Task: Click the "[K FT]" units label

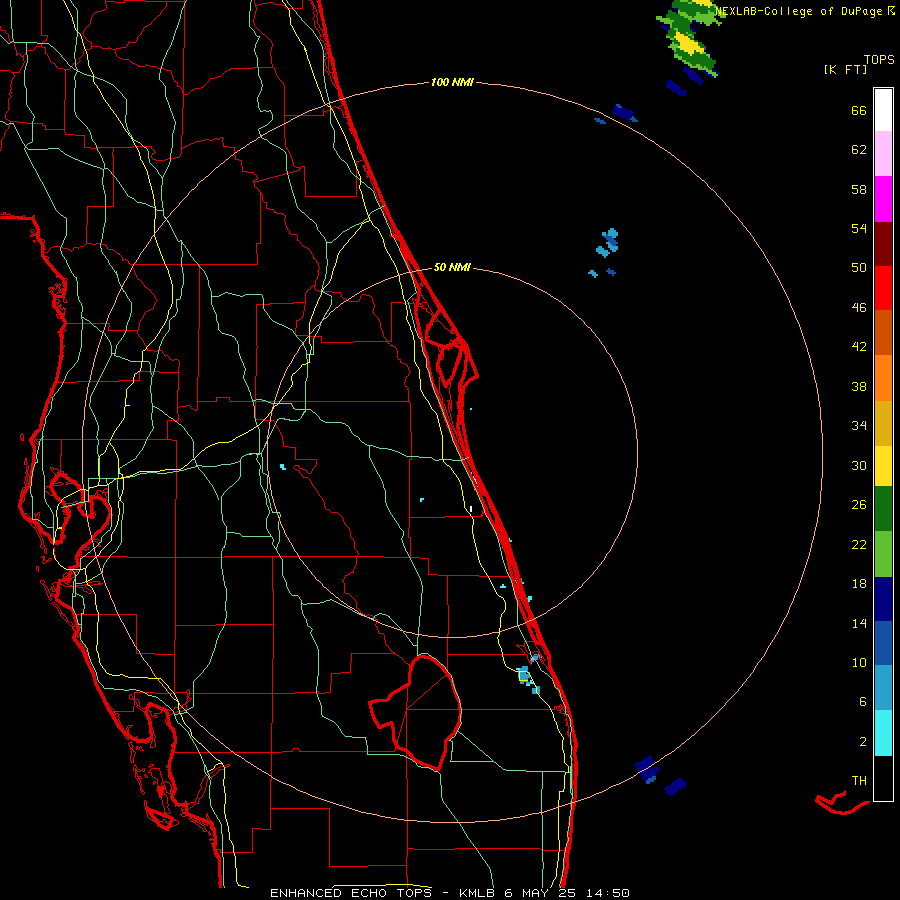Action: 845,69
